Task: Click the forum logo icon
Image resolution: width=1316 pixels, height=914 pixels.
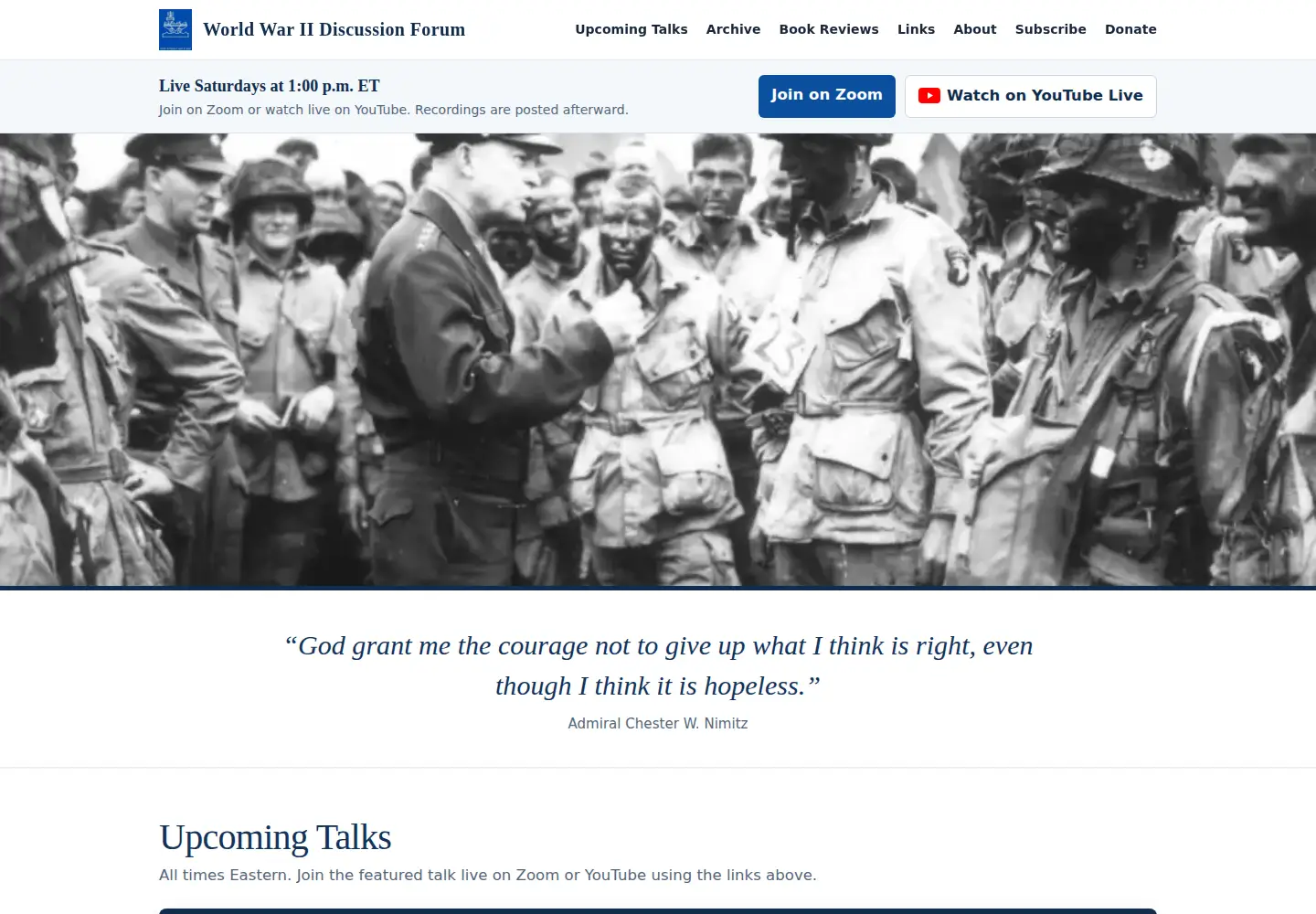Action: click(x=175, y=29)
